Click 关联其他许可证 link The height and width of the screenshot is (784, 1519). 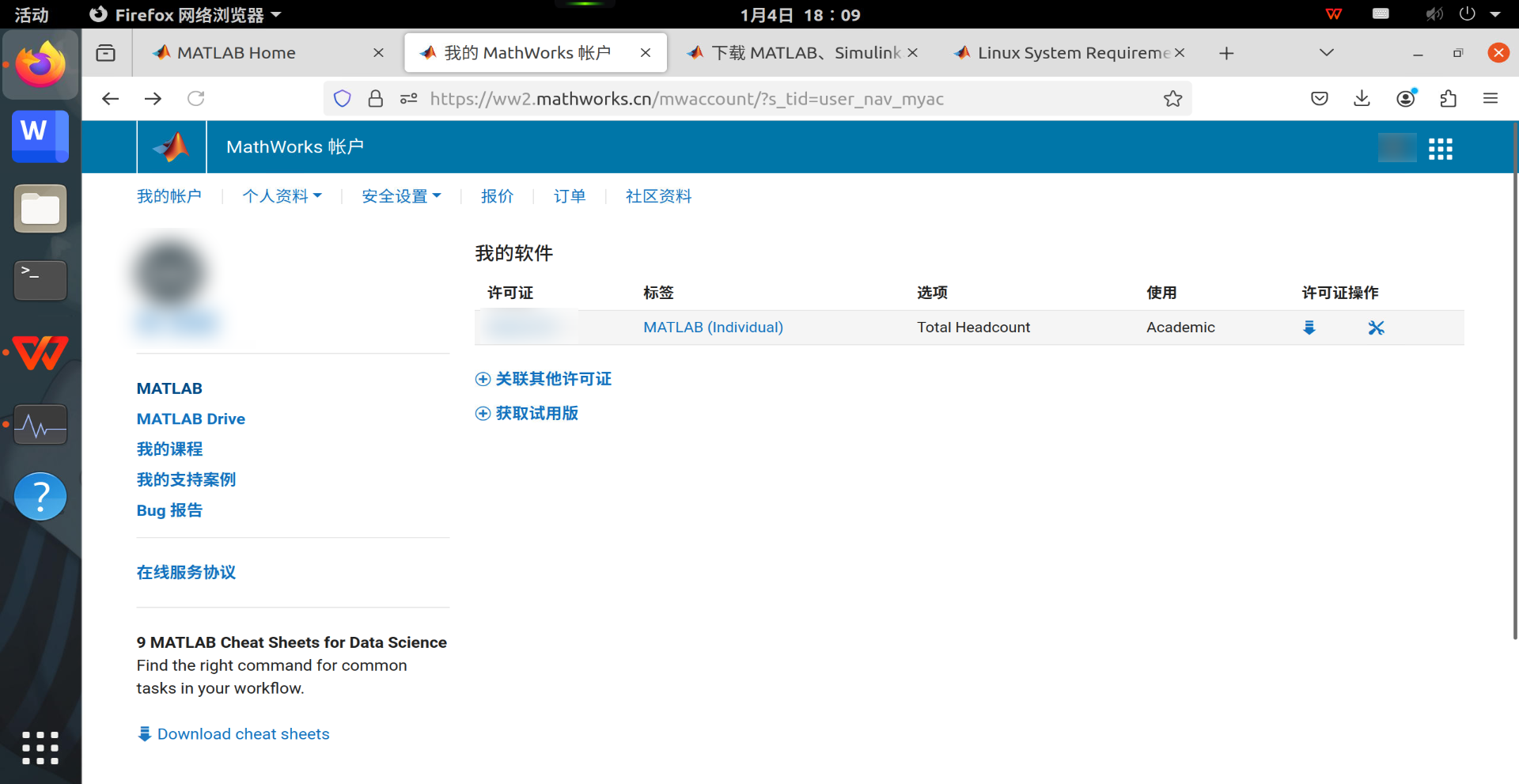pos(552,379)
